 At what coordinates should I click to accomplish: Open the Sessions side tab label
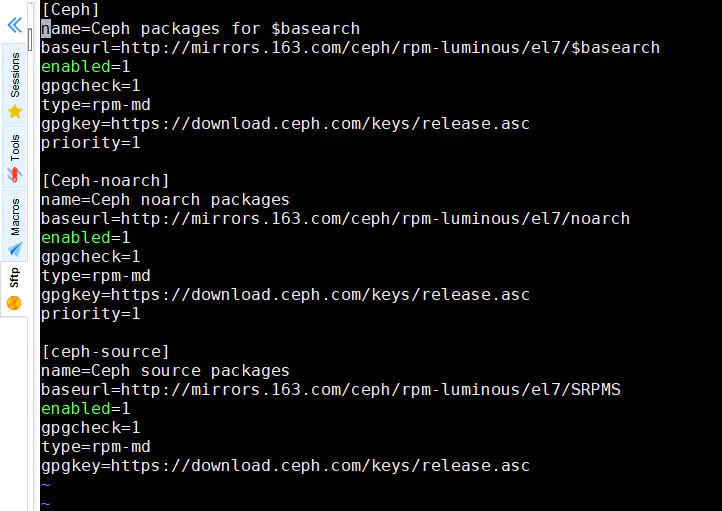15,75
